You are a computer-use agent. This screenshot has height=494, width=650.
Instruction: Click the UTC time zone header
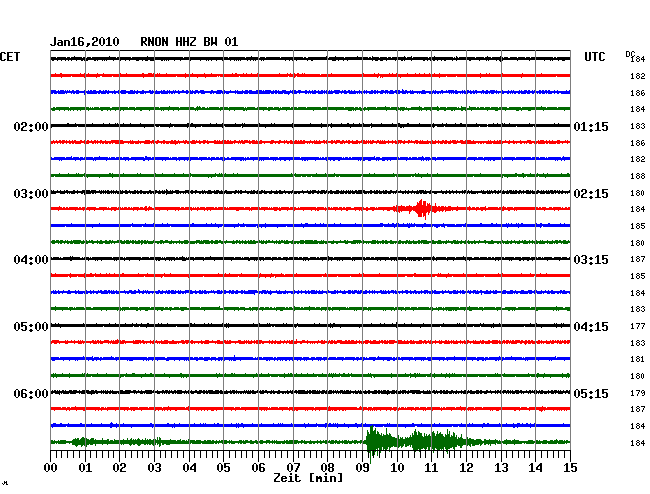(594, 57)
